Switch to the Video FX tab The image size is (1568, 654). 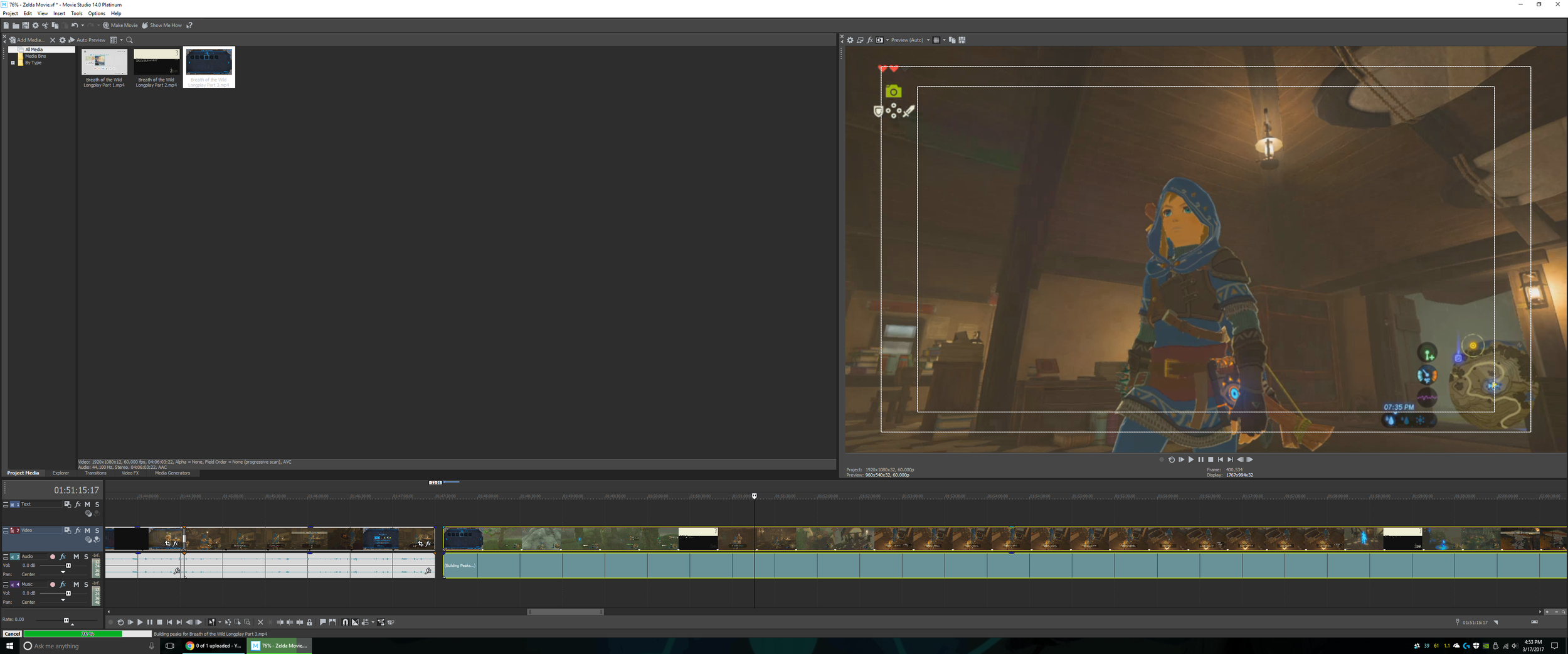[130, 473]
